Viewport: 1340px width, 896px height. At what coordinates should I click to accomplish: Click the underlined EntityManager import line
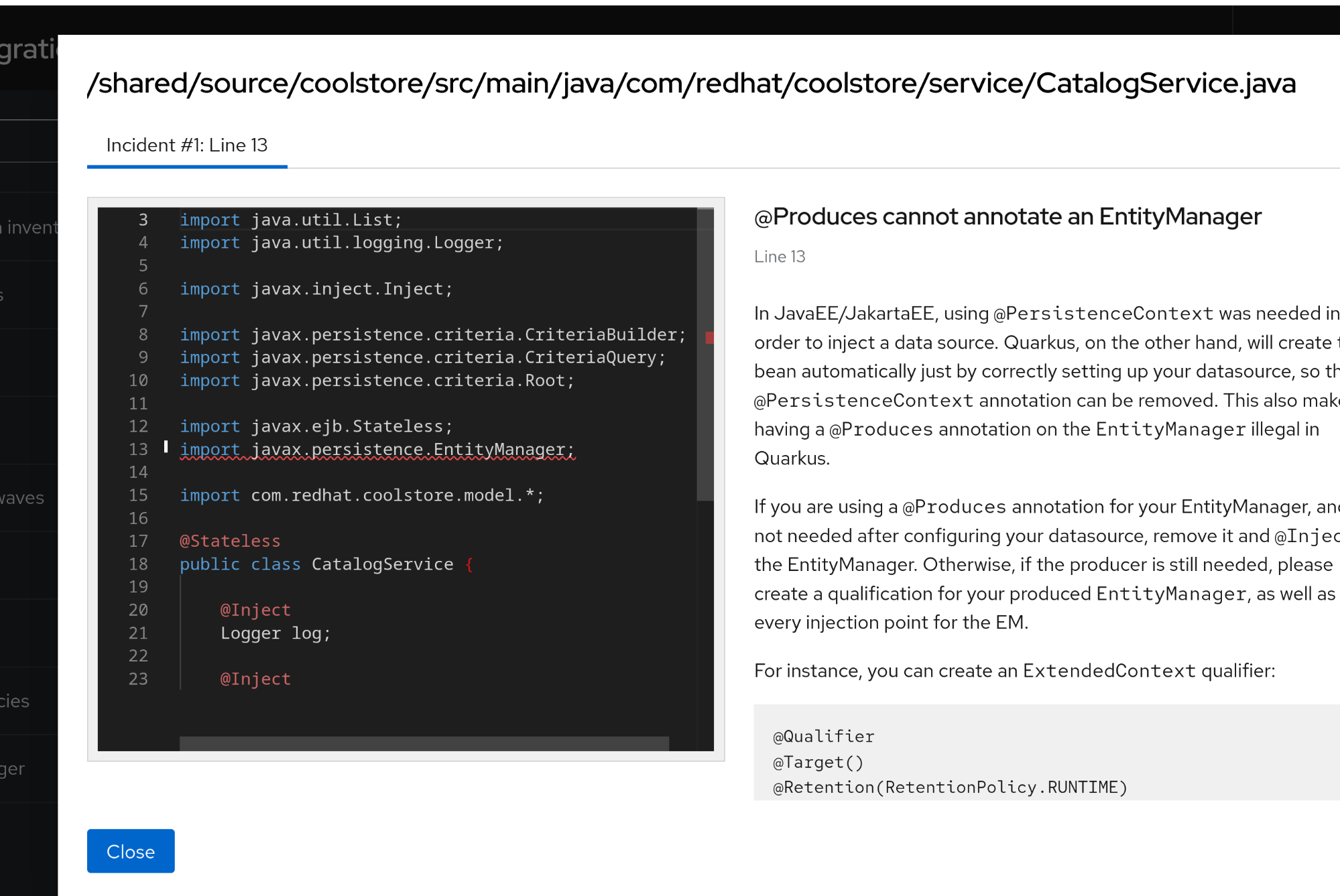point(377,450)
